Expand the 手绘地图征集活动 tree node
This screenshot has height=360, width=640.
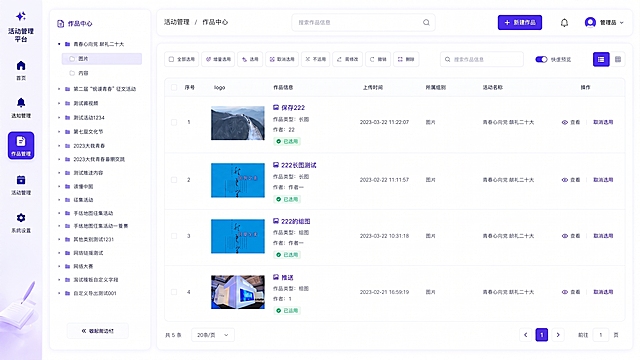59,213
